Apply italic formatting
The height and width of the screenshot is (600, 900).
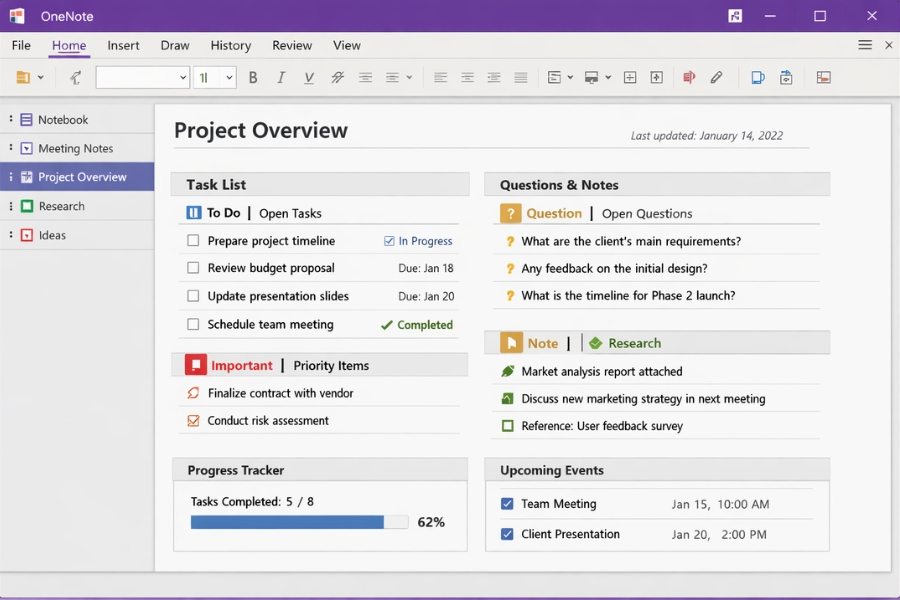click(281, 77)
